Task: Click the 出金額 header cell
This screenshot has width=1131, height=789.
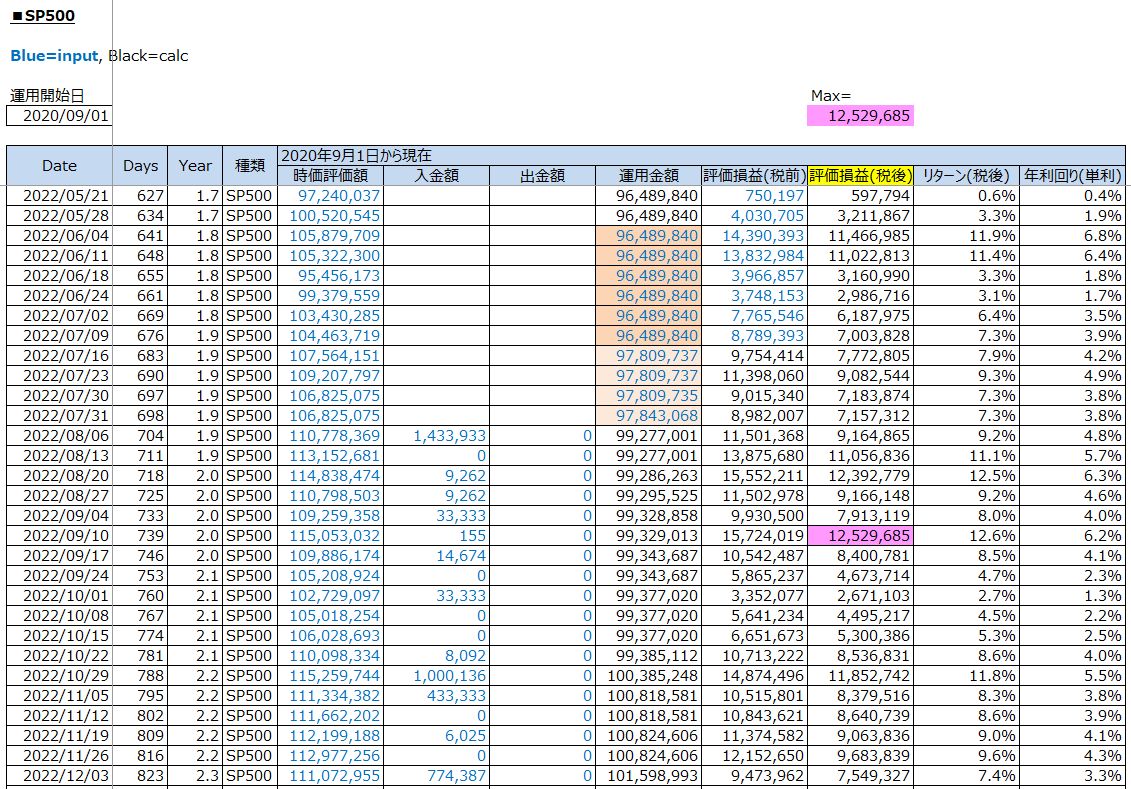Action: point(543,176)
